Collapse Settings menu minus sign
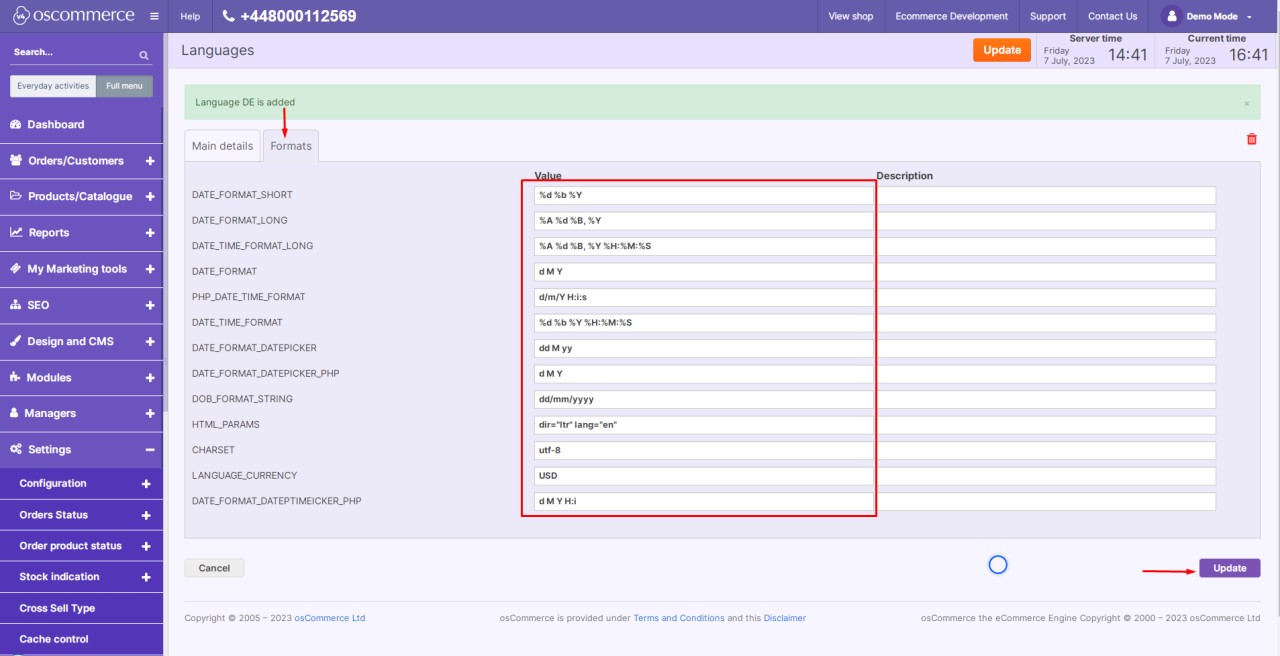The width and height of the screenshot is (1280, 656). pos(150,450)
